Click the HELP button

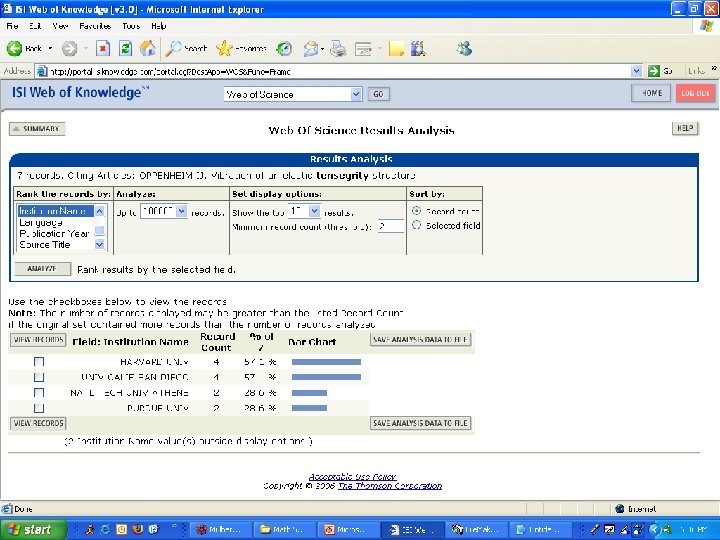point(685,129)
